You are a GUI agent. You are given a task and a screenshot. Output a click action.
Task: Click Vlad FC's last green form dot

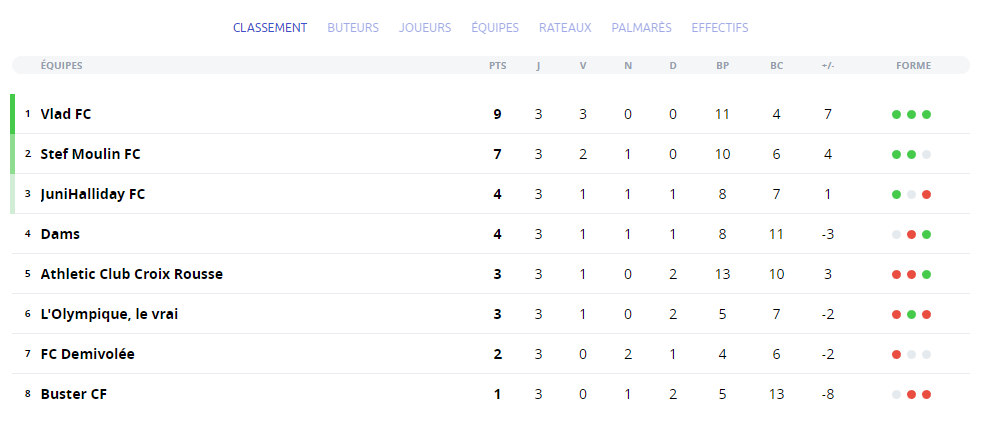[927, 114]
